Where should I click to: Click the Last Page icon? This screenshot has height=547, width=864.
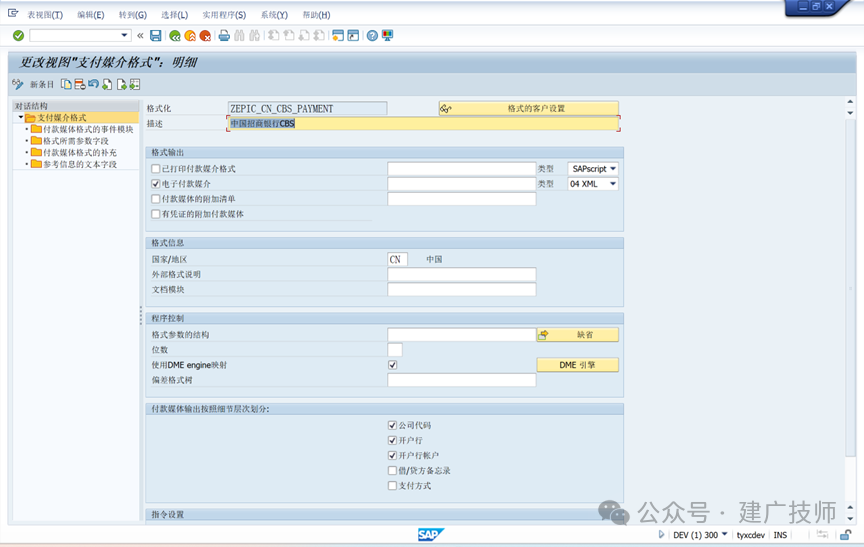click(319, 36)
